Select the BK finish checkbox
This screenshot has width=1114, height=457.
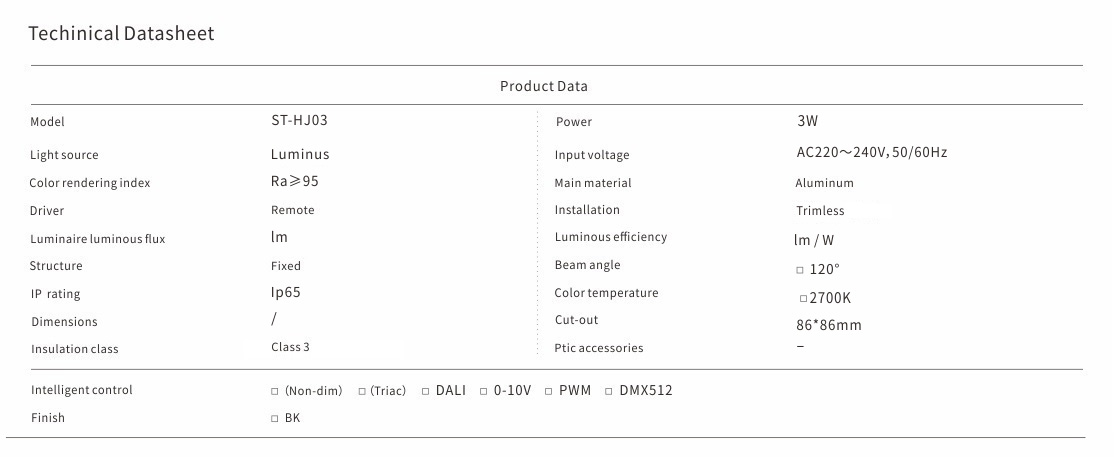pos(275,419)
